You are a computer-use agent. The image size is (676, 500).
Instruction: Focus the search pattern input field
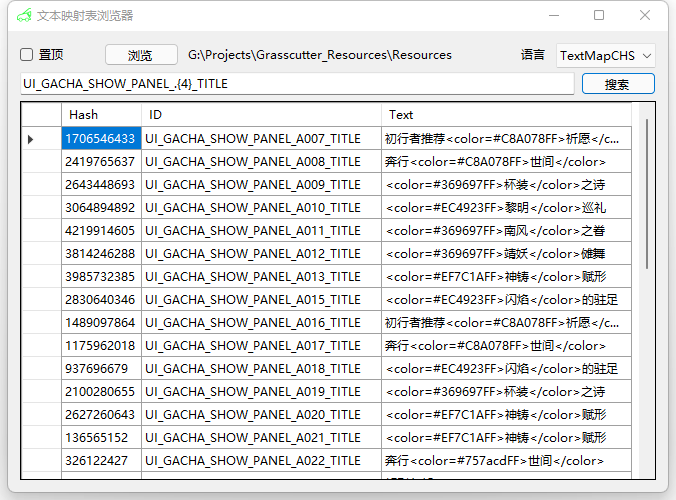point(296,84)
